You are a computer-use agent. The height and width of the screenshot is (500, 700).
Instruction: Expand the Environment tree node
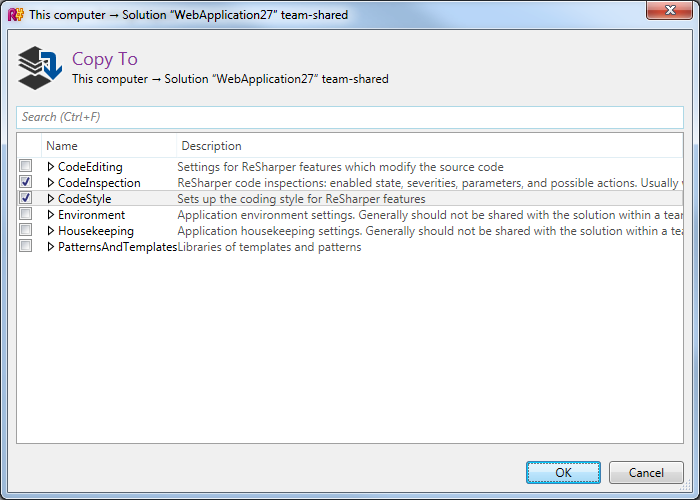click(x=50, y=215)
